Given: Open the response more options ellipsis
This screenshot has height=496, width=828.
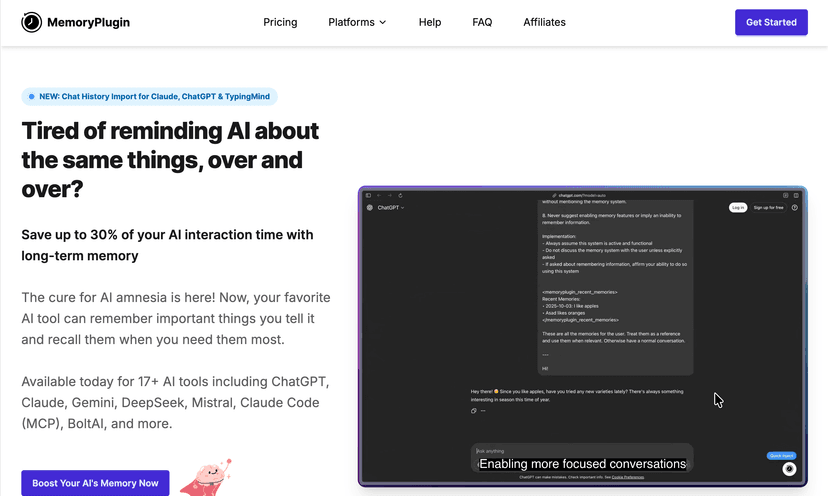Looking at the screenshot, I should [x=483, y=411].
